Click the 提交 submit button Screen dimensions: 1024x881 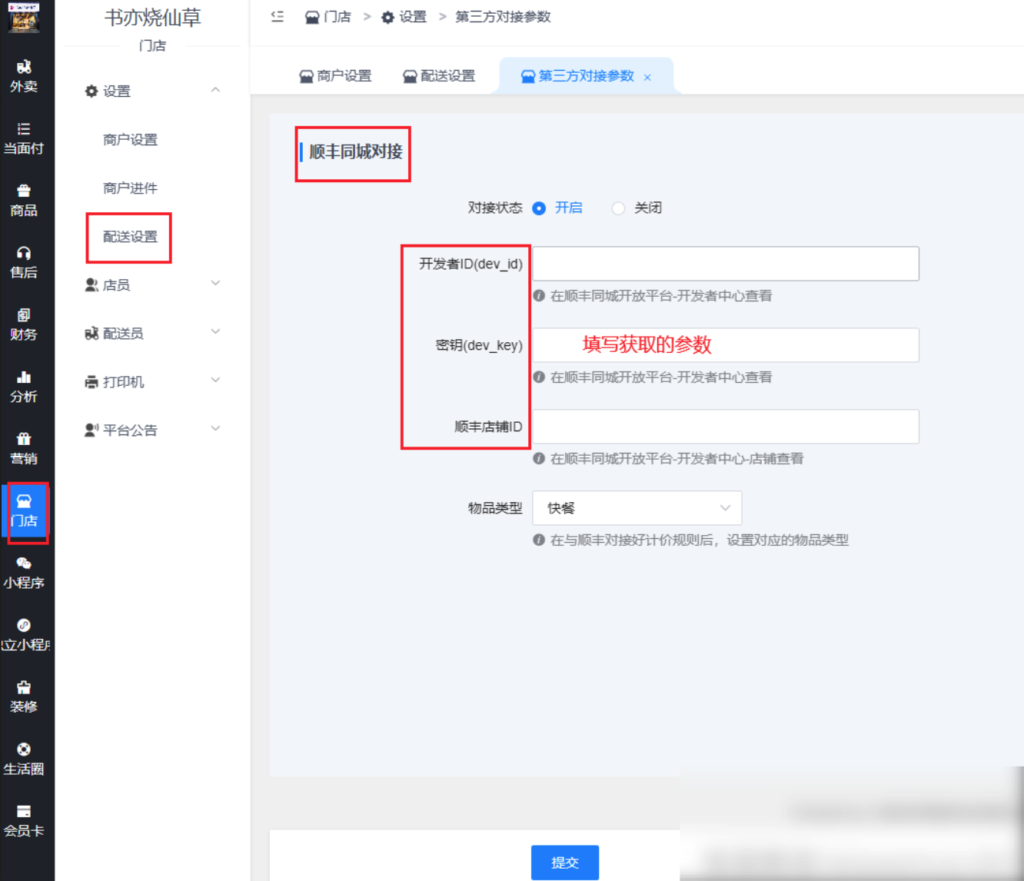point(565,861)
